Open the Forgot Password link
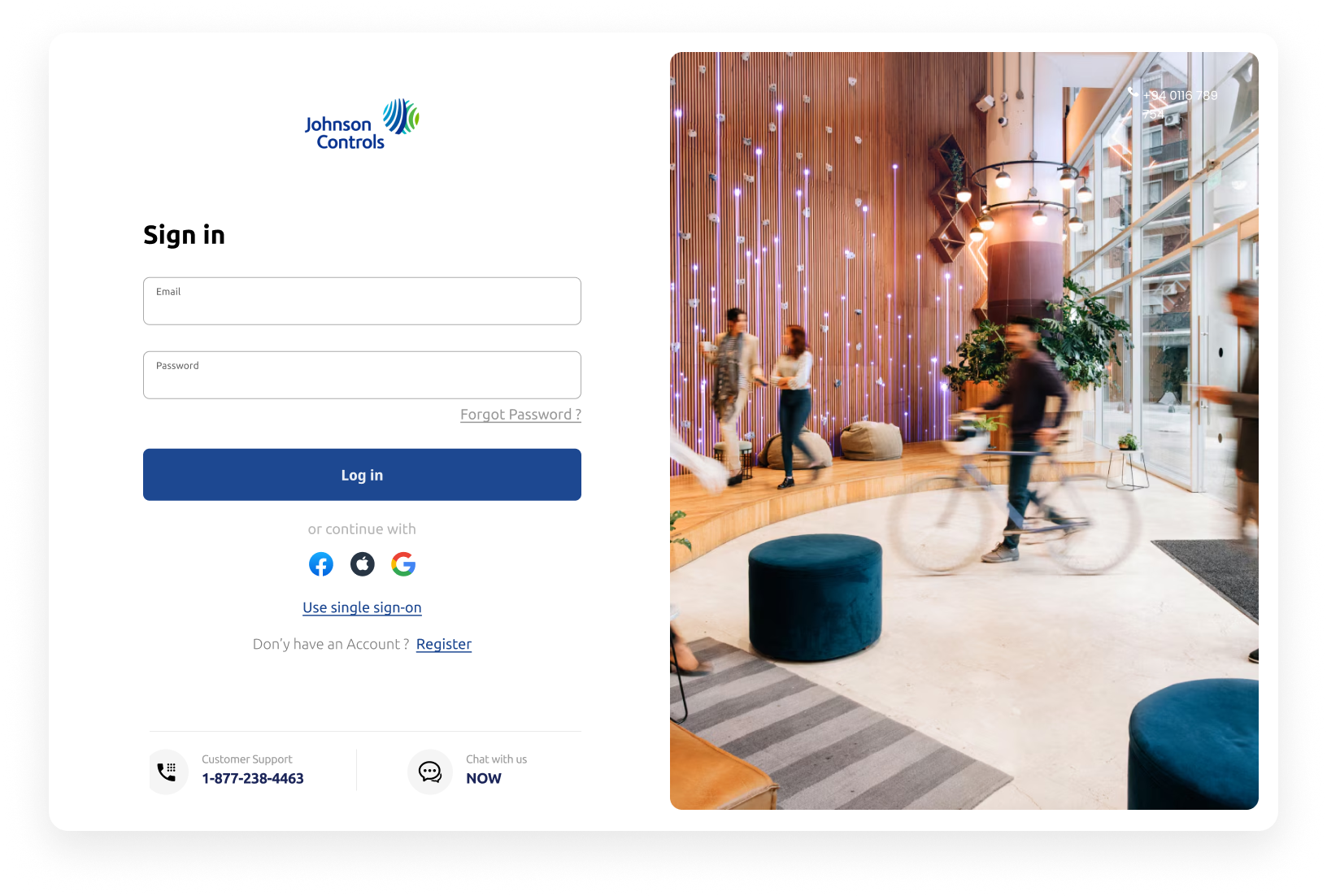 coord(520,415)
